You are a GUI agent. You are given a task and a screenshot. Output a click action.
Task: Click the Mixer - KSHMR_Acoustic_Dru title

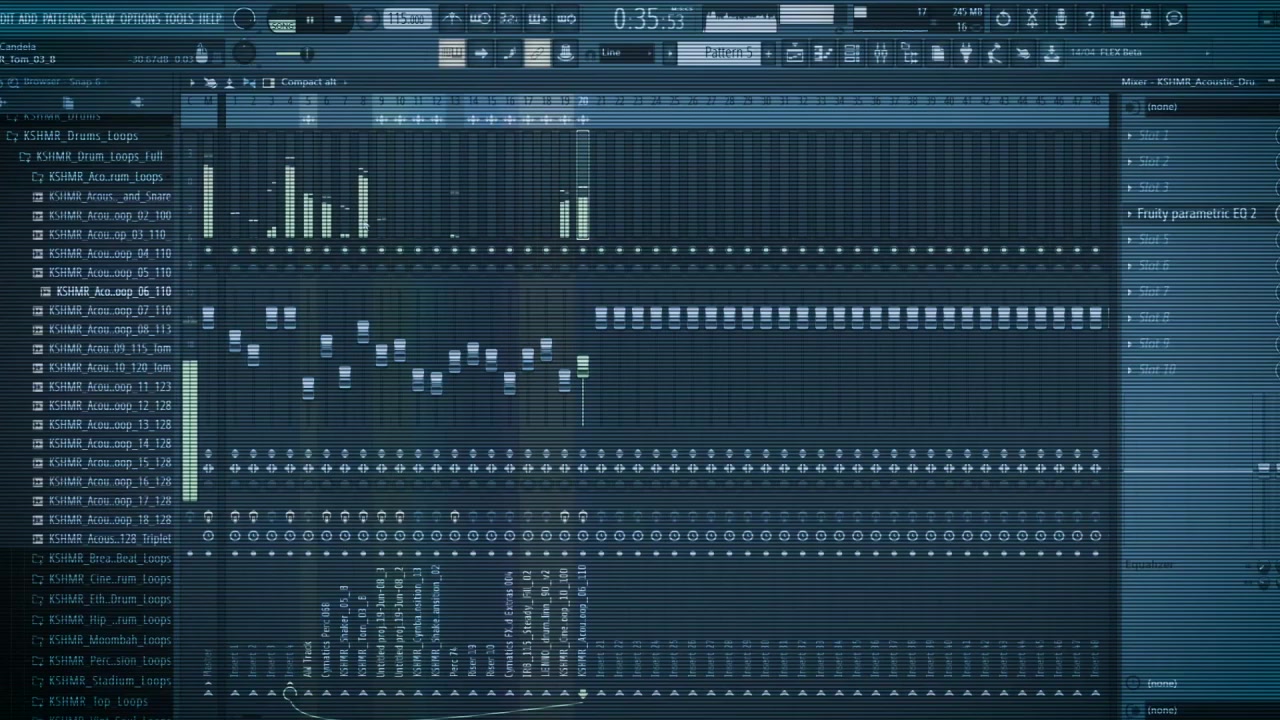(x=1187, y=82)
